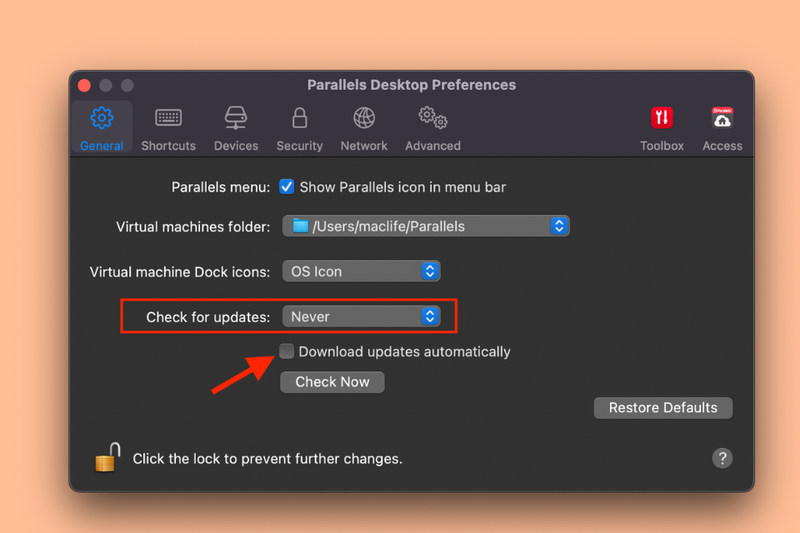800x533 pixels.
Task: Open the Network preferences tab
Action: coord(364,128)
